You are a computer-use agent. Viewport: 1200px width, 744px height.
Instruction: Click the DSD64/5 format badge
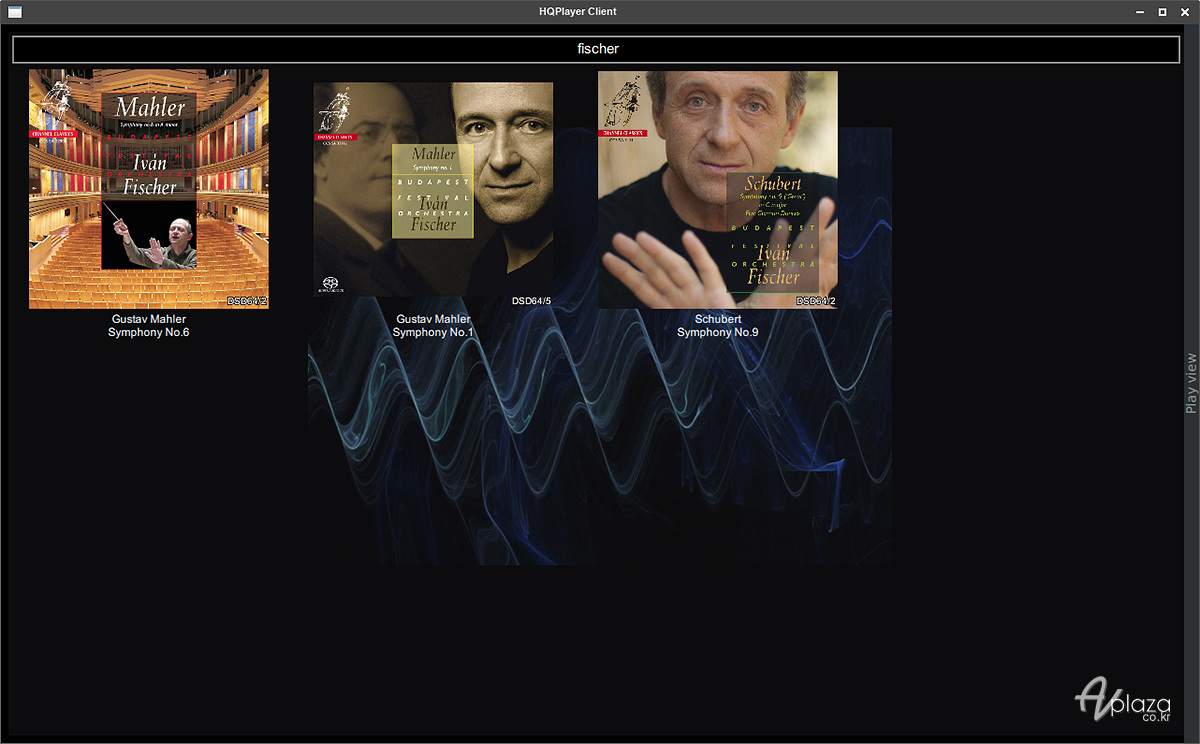coord(531,301)
